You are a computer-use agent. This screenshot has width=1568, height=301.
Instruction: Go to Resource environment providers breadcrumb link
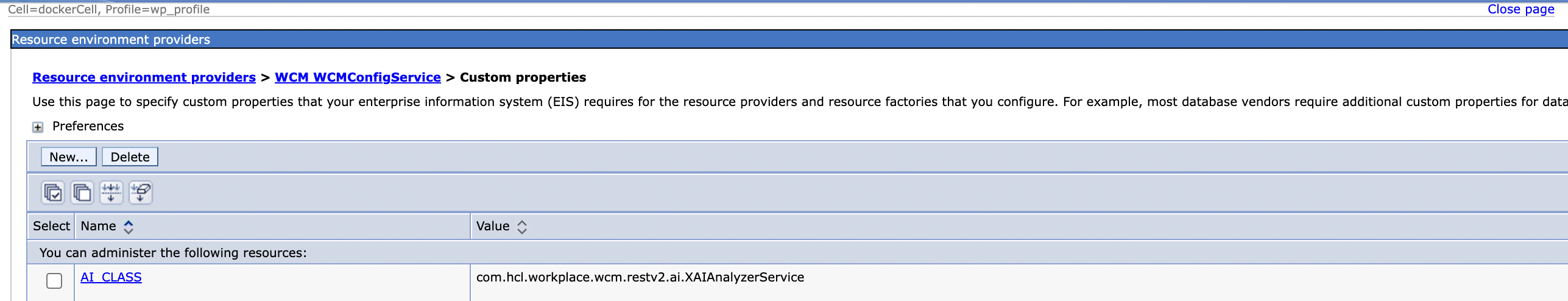(x=144, y=77)
